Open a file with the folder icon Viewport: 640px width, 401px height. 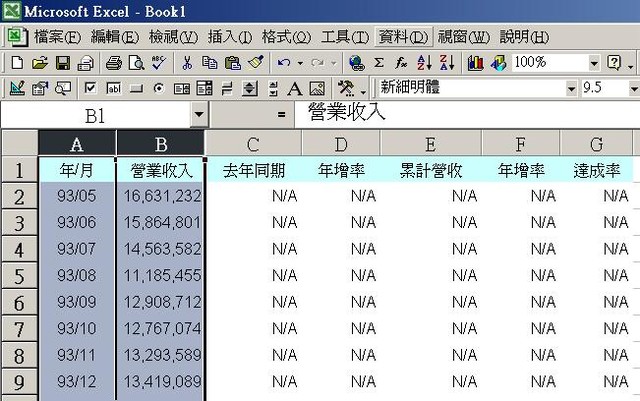[40, 63]
